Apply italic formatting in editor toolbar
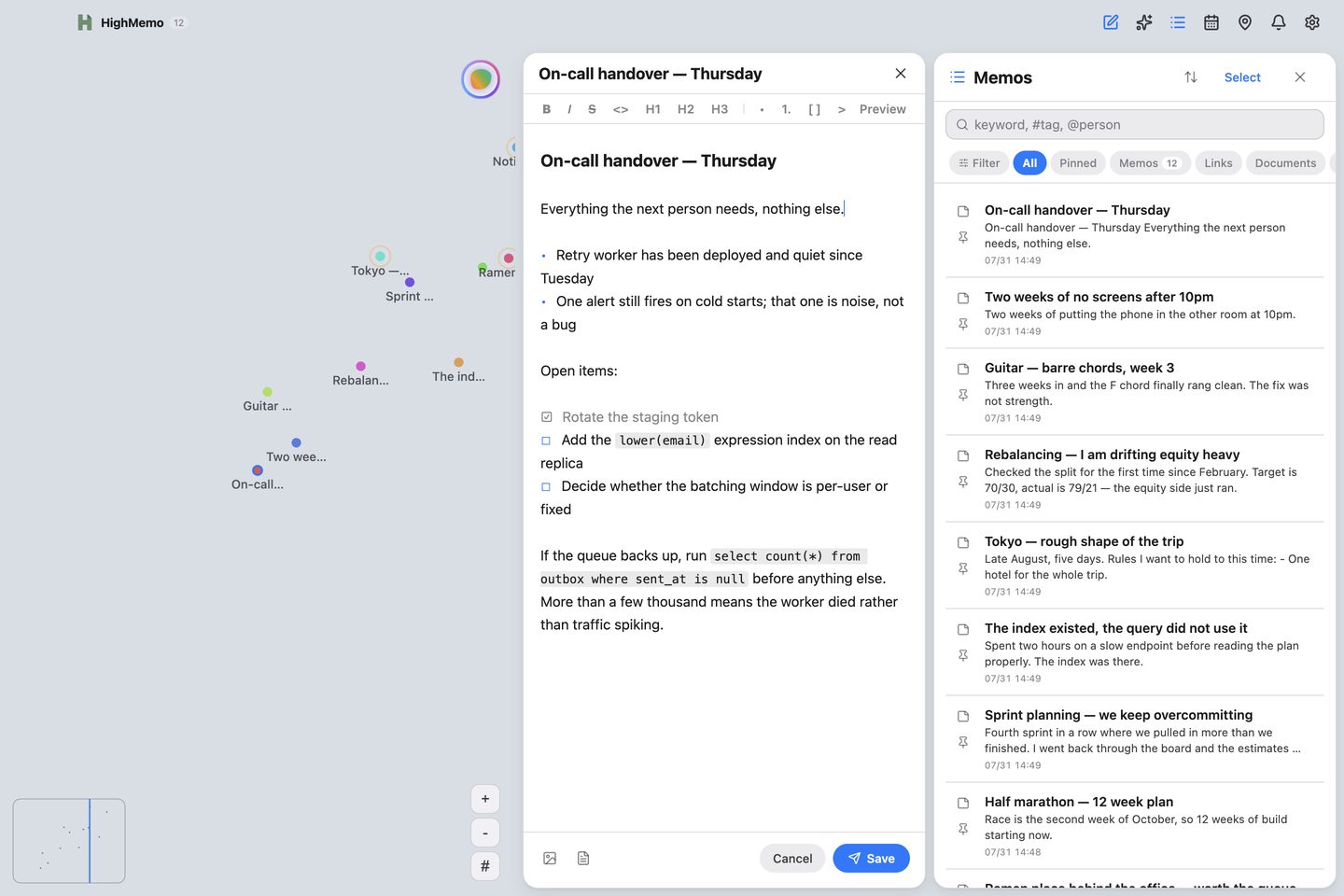This screenshot has height=896, width=1344. click(x=569, y=109)
